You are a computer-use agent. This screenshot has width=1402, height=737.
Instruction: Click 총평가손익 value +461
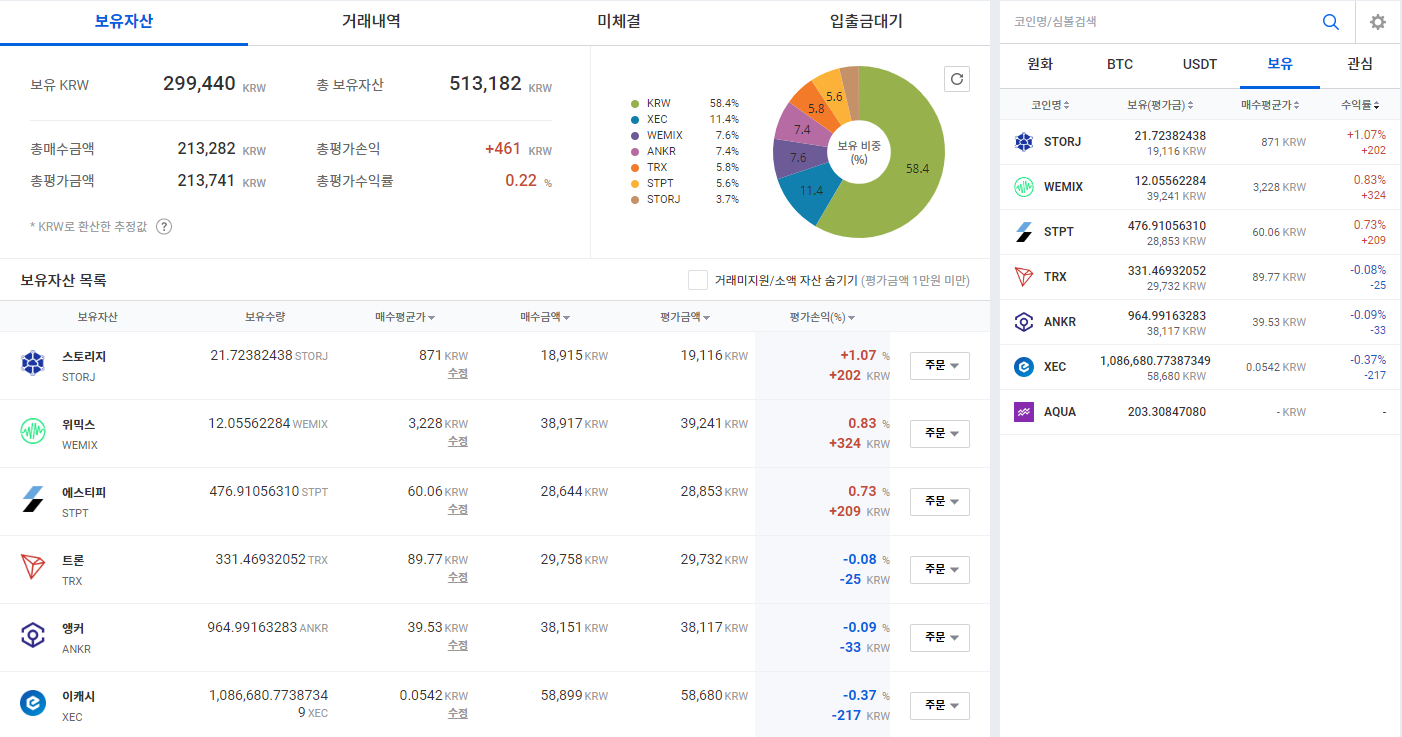(503, 149)
